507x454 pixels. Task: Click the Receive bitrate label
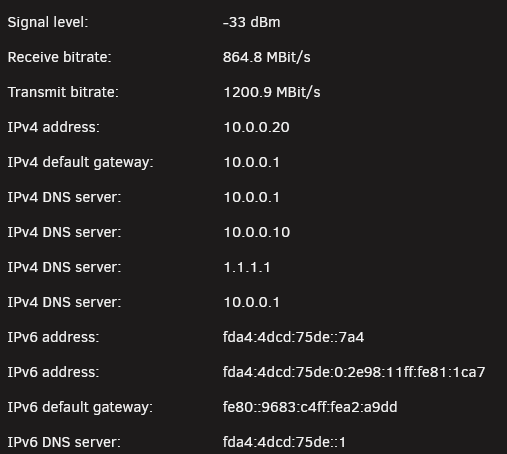pos(59,57)
